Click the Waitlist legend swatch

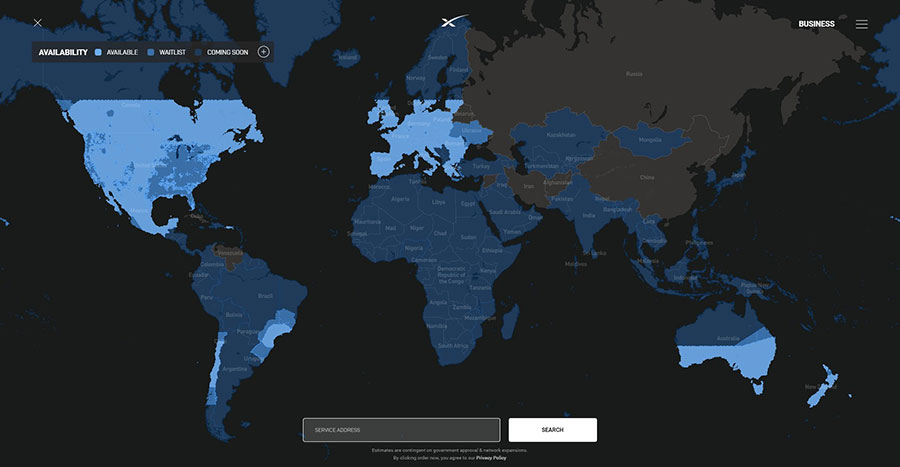click(x=151, y=52)
